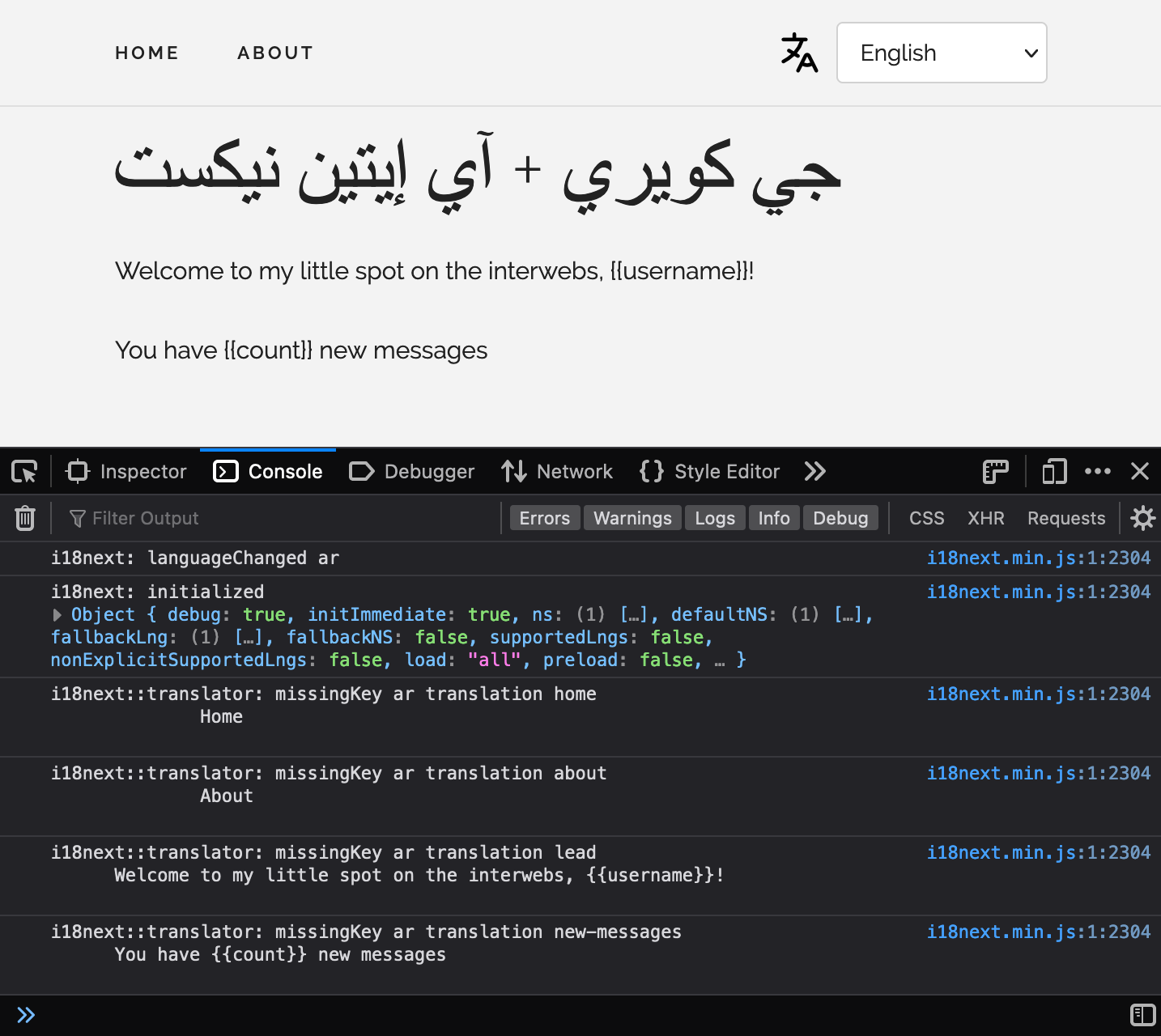Expand the console input with the double chevron
The image size is (1161, 1036).
[x=26, y=1014]
